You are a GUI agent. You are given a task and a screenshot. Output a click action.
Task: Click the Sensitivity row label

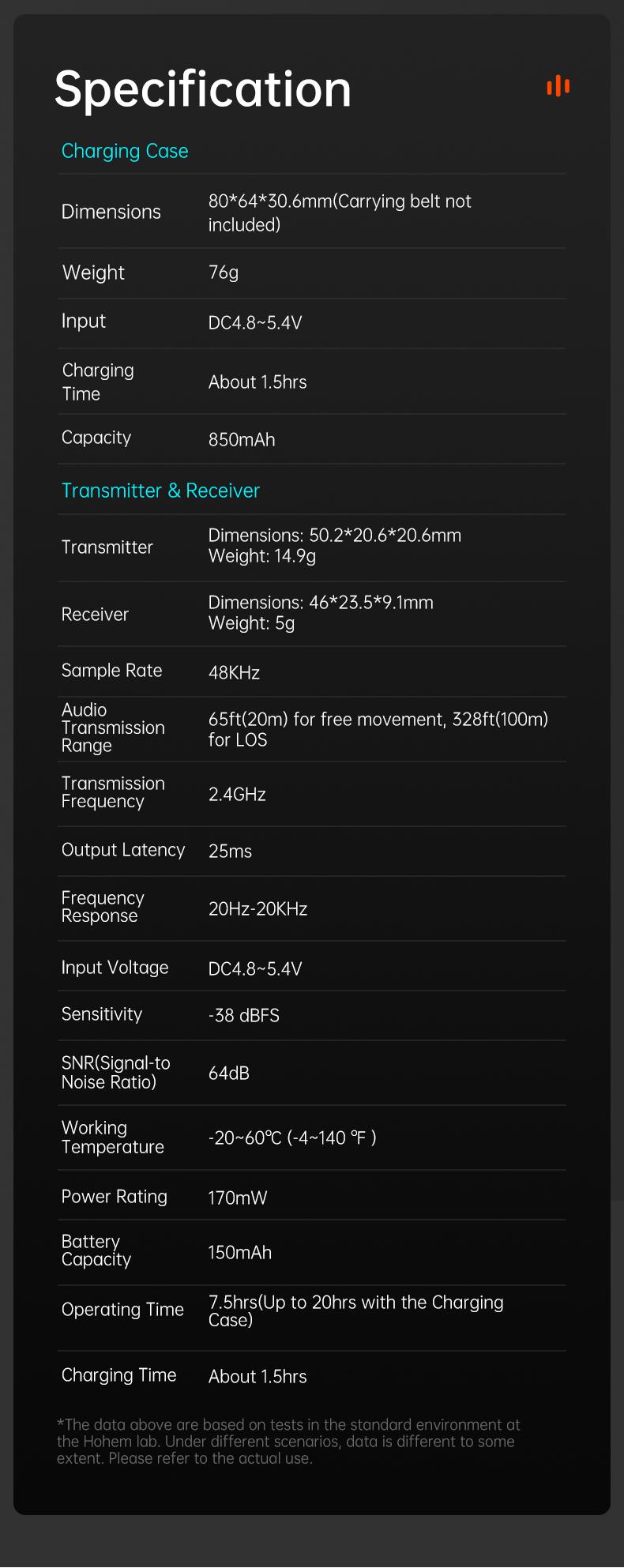click(102, 1014)
